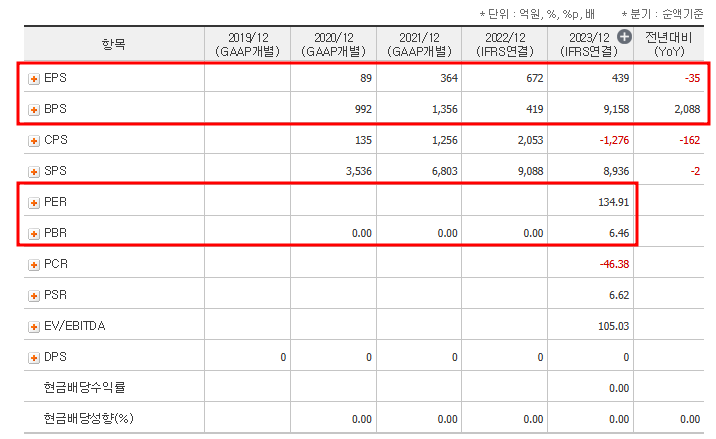Select EPS value 364 for 2021/12
Viewport: 716px width, 439px height.
(x=449, y=79)
